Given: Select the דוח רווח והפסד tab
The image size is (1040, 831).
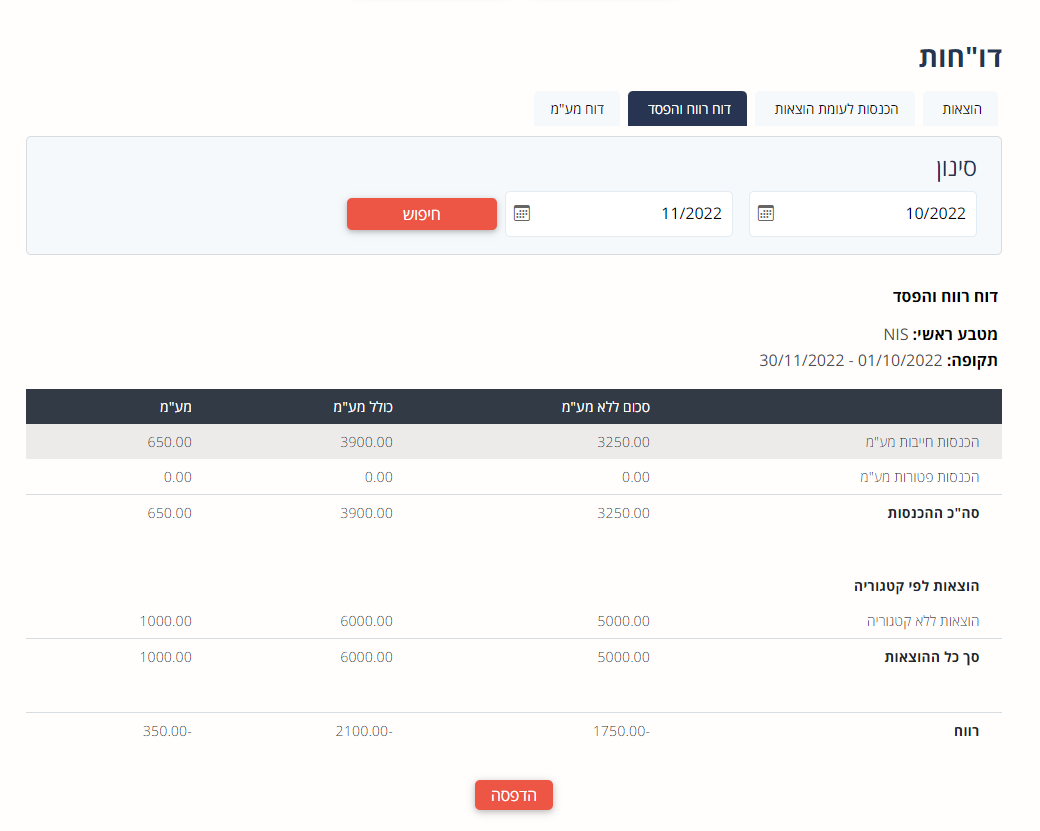Looking at the screenshot, I should tap(687, 108).
